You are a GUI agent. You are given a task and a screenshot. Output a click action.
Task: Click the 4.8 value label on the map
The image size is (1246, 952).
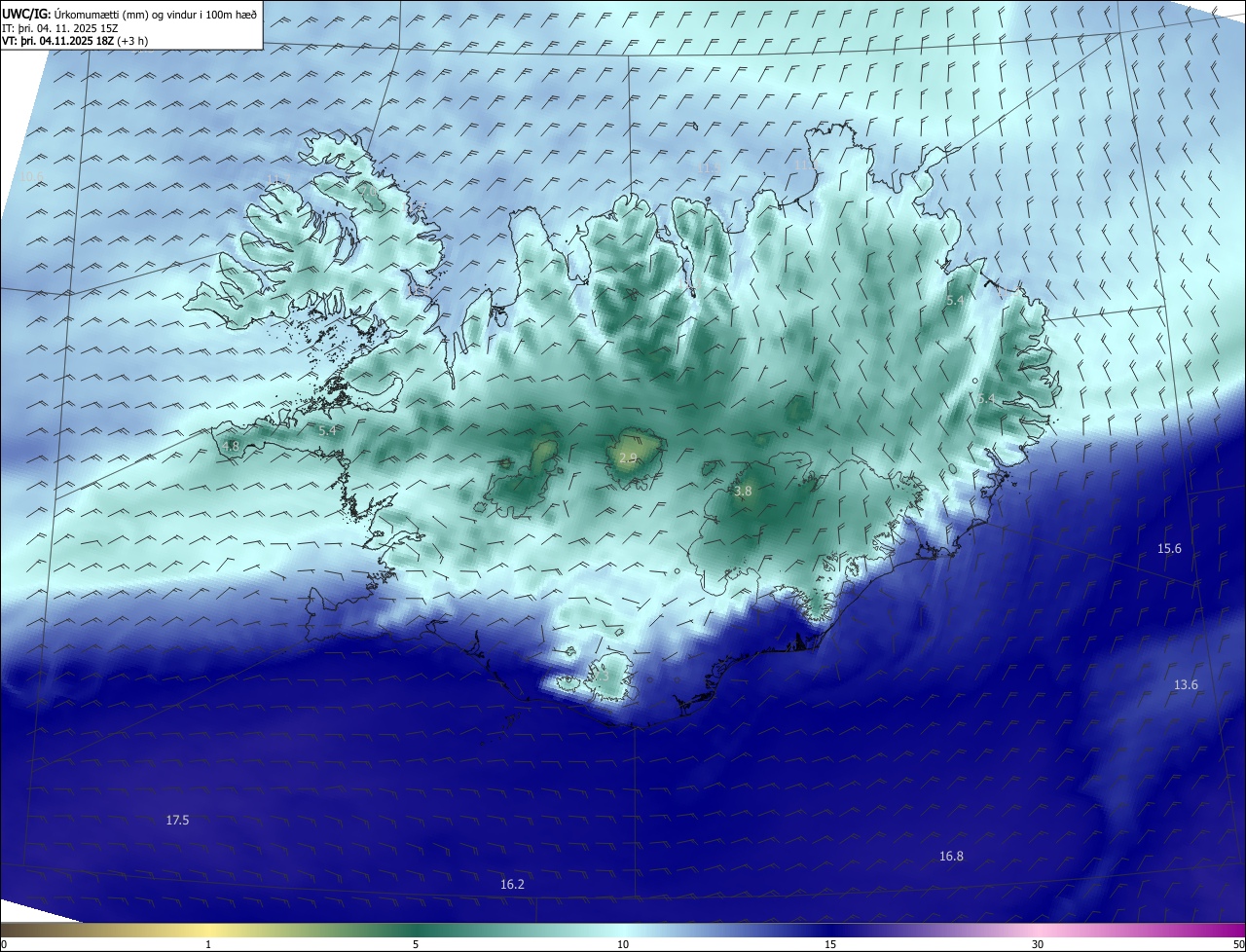point(231,446)
